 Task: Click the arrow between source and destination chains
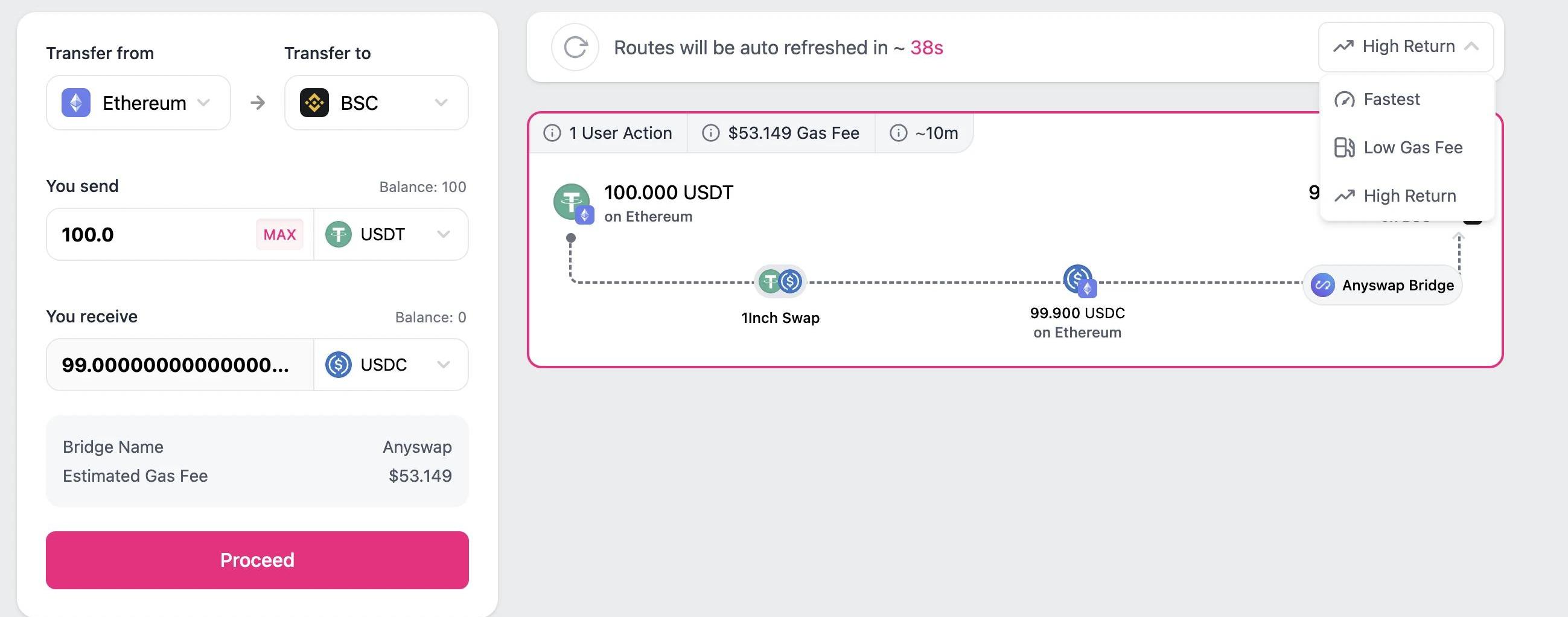click(258, 103)
